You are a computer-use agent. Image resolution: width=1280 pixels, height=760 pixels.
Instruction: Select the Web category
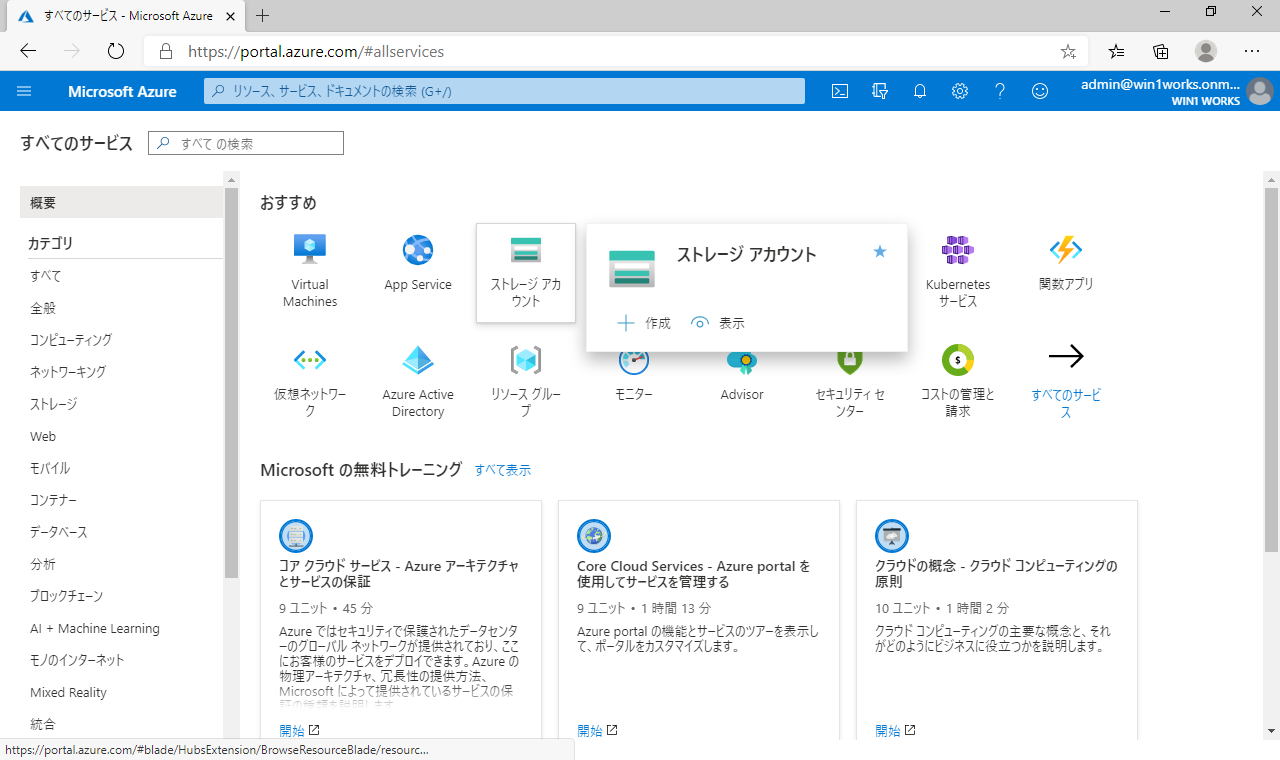point(43,436)
